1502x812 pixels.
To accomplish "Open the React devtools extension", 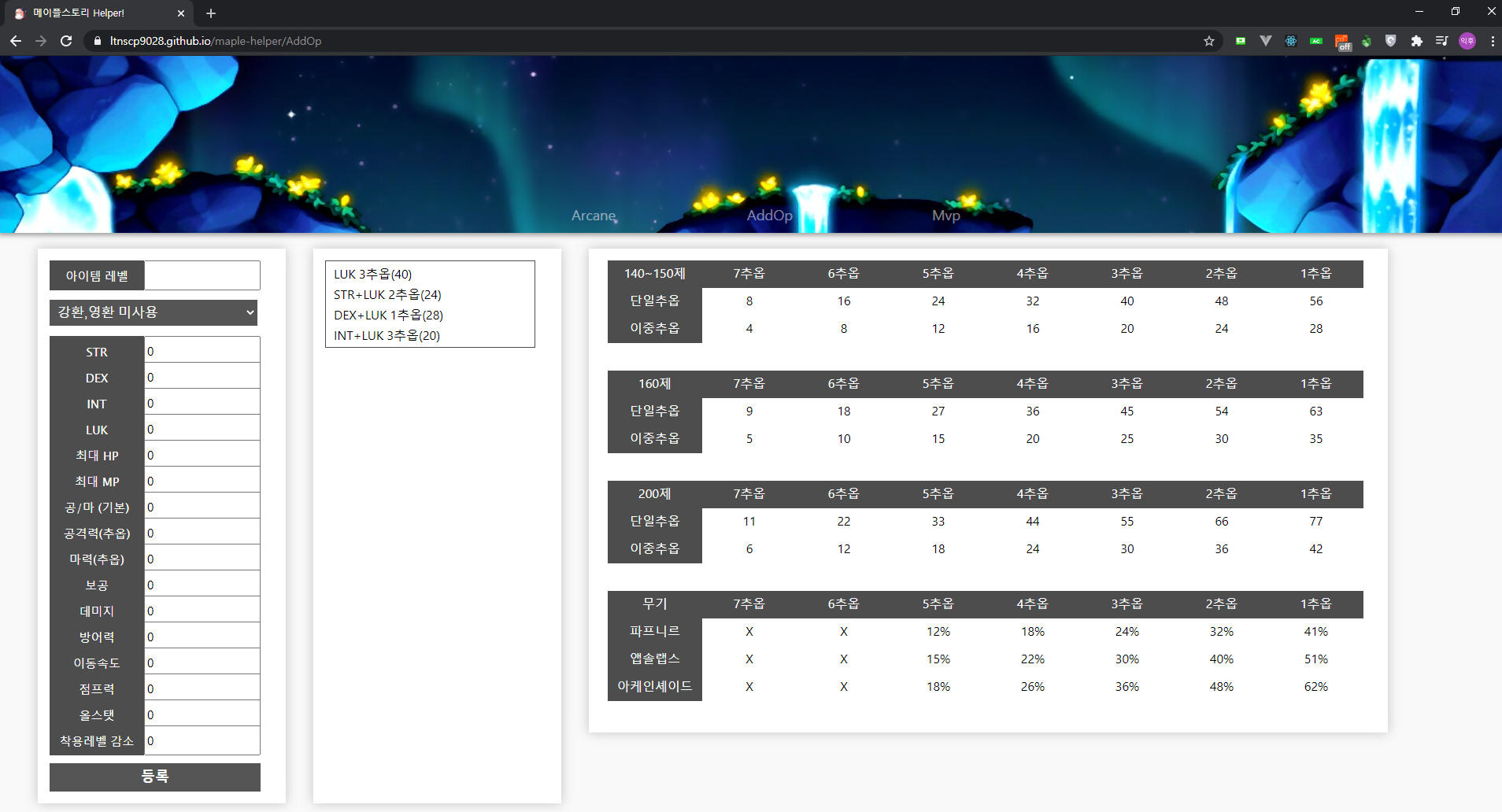I will pos(1291,41).
